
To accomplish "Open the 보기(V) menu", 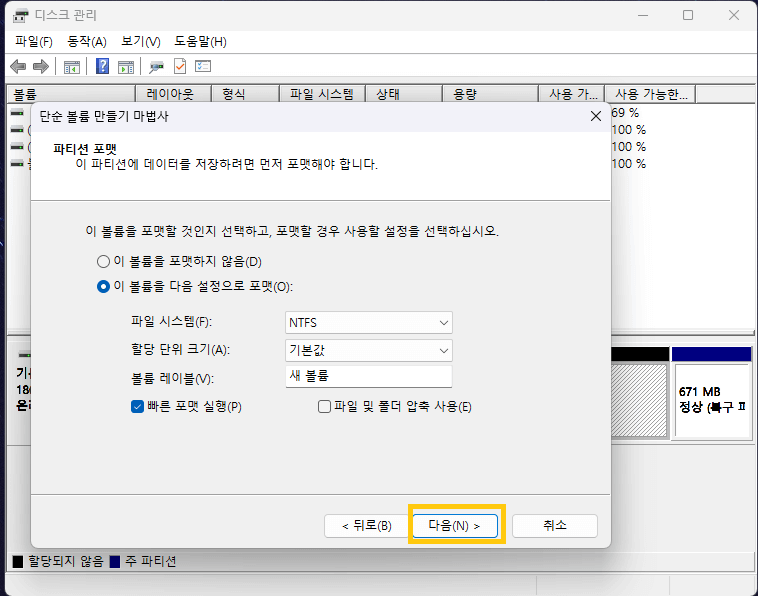I will point(141,42).
